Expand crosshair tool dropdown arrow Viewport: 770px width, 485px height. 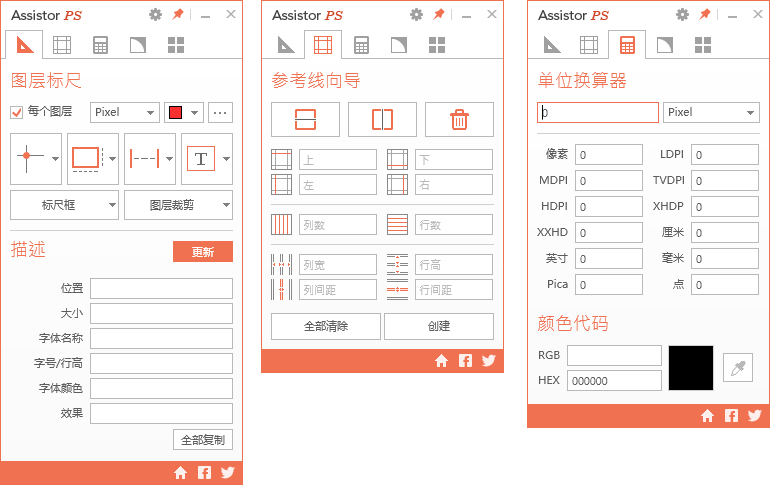[55, 159]
